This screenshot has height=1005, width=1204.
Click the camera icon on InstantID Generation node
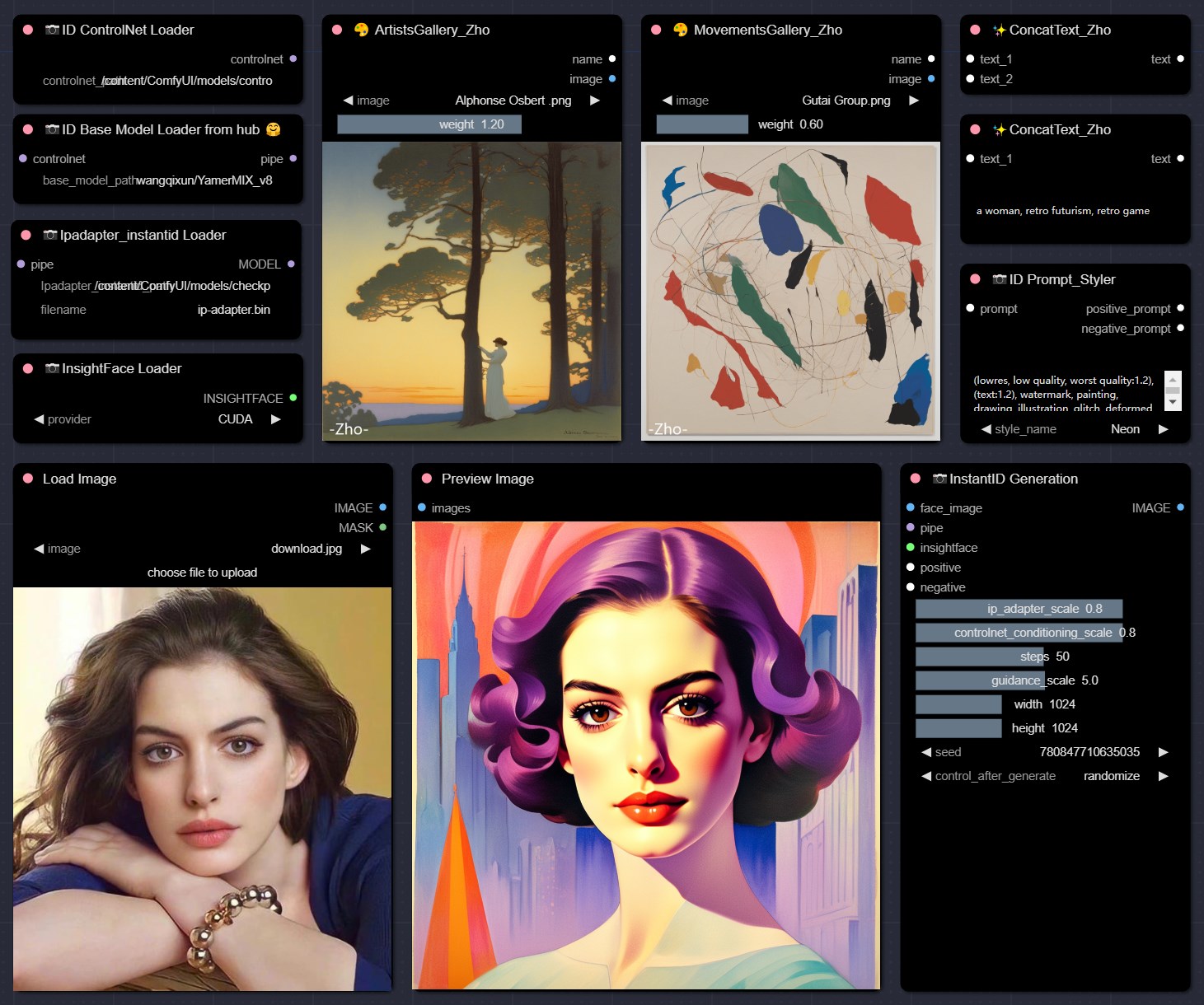point(939,479)
